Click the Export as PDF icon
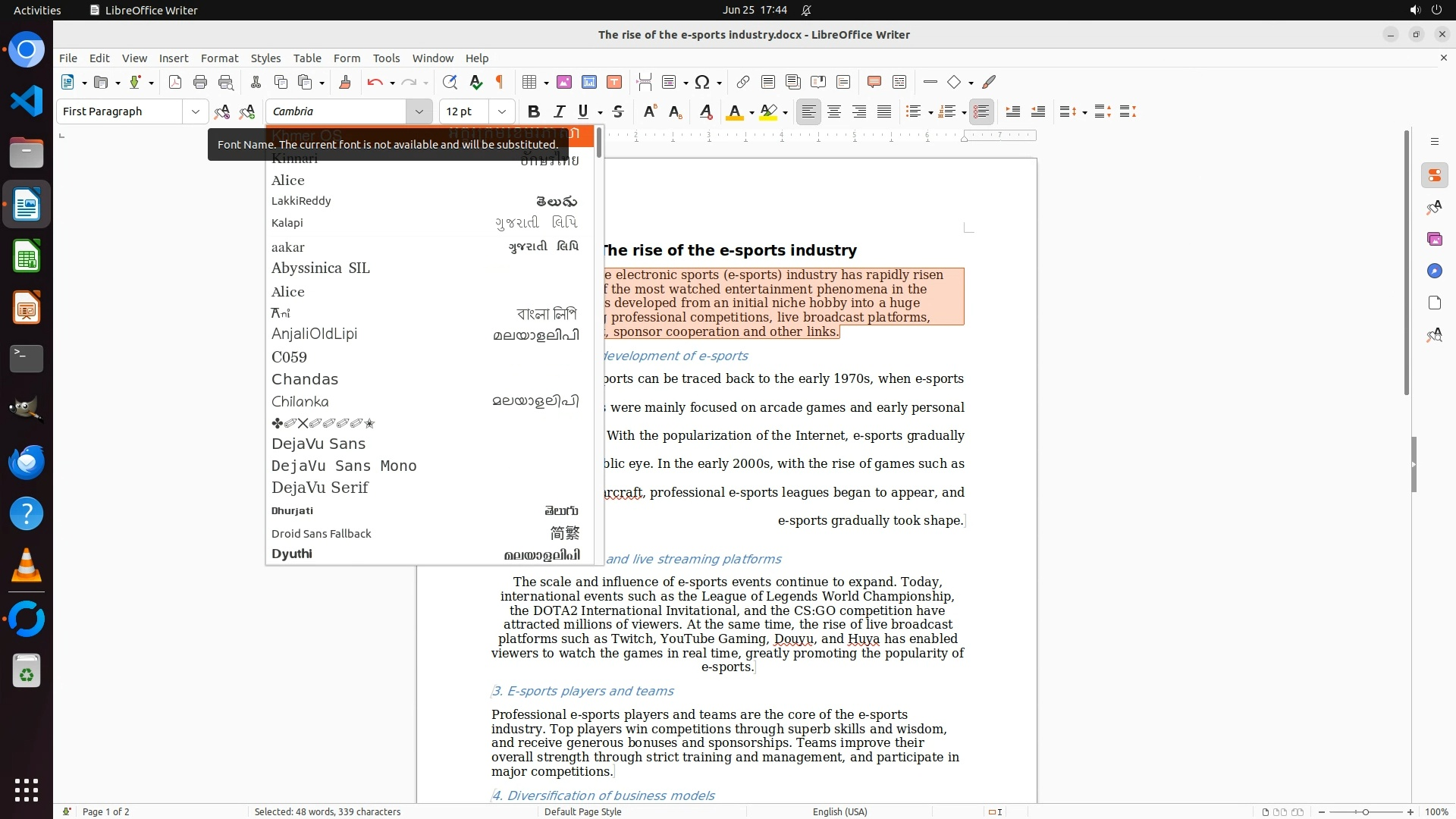 pyautogui.click(x=175, y=82)
